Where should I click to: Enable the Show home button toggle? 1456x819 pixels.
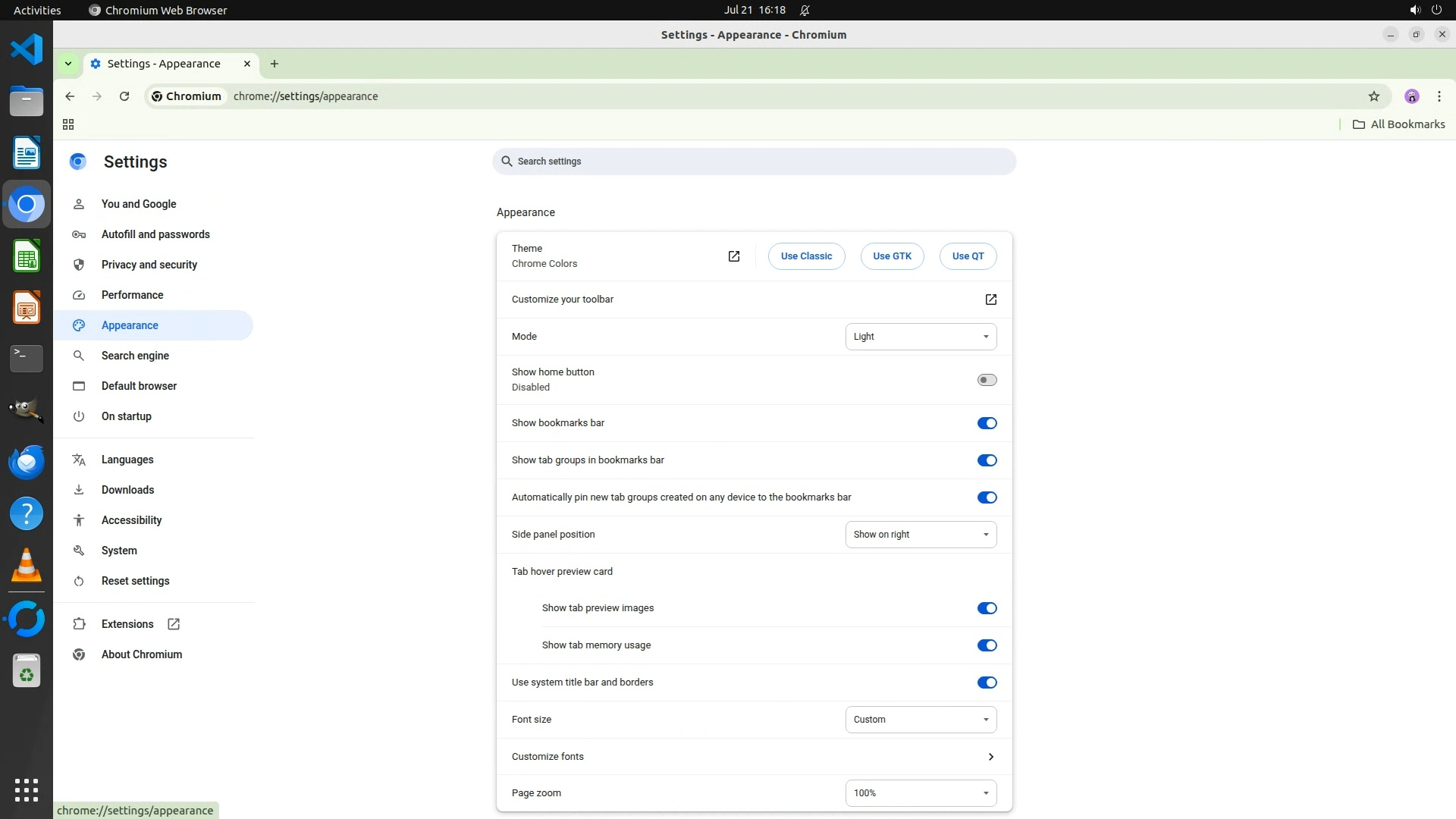pyautogui.click(x=987, y=380)
